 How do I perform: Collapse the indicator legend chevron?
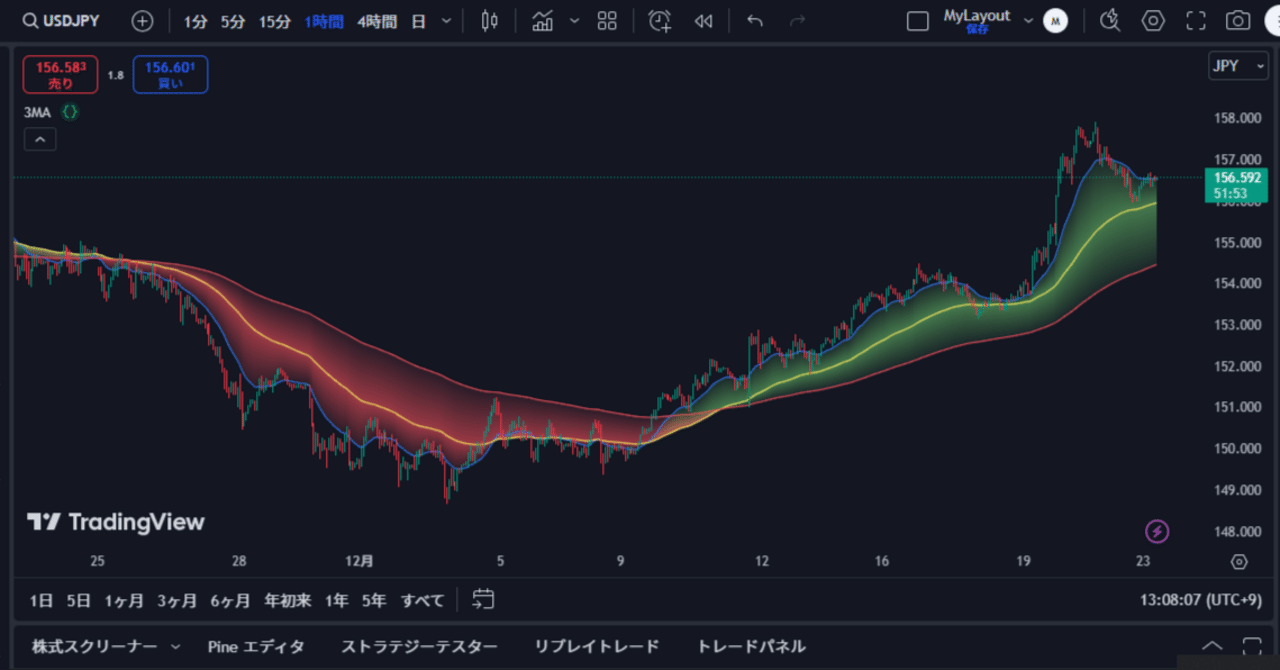point(40,140)
